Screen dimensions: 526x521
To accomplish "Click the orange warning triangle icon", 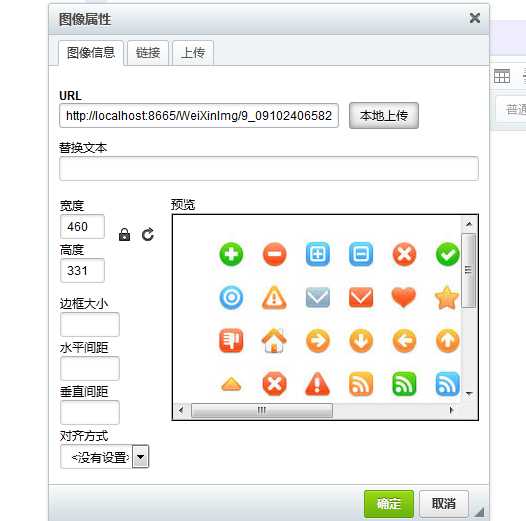I will pyautogui.click(x=274, y=297).
